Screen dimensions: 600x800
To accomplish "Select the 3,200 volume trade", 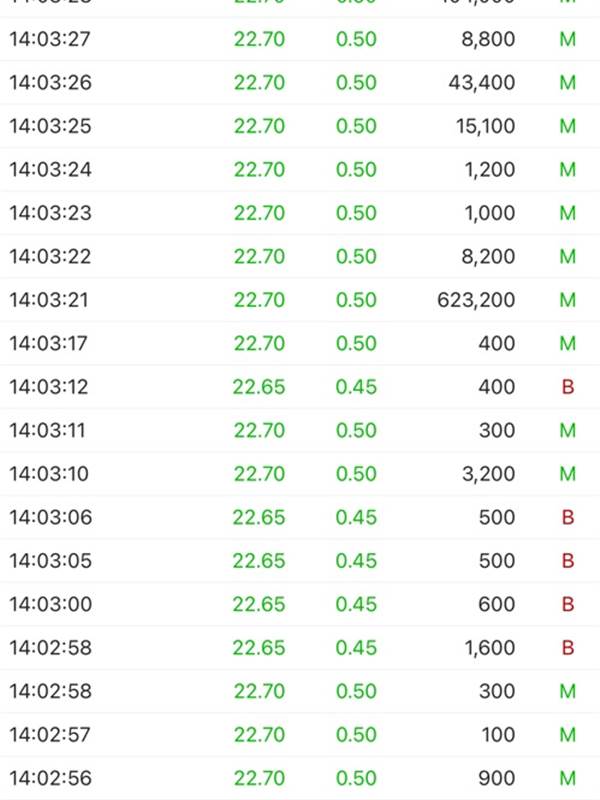I will 488,474.
